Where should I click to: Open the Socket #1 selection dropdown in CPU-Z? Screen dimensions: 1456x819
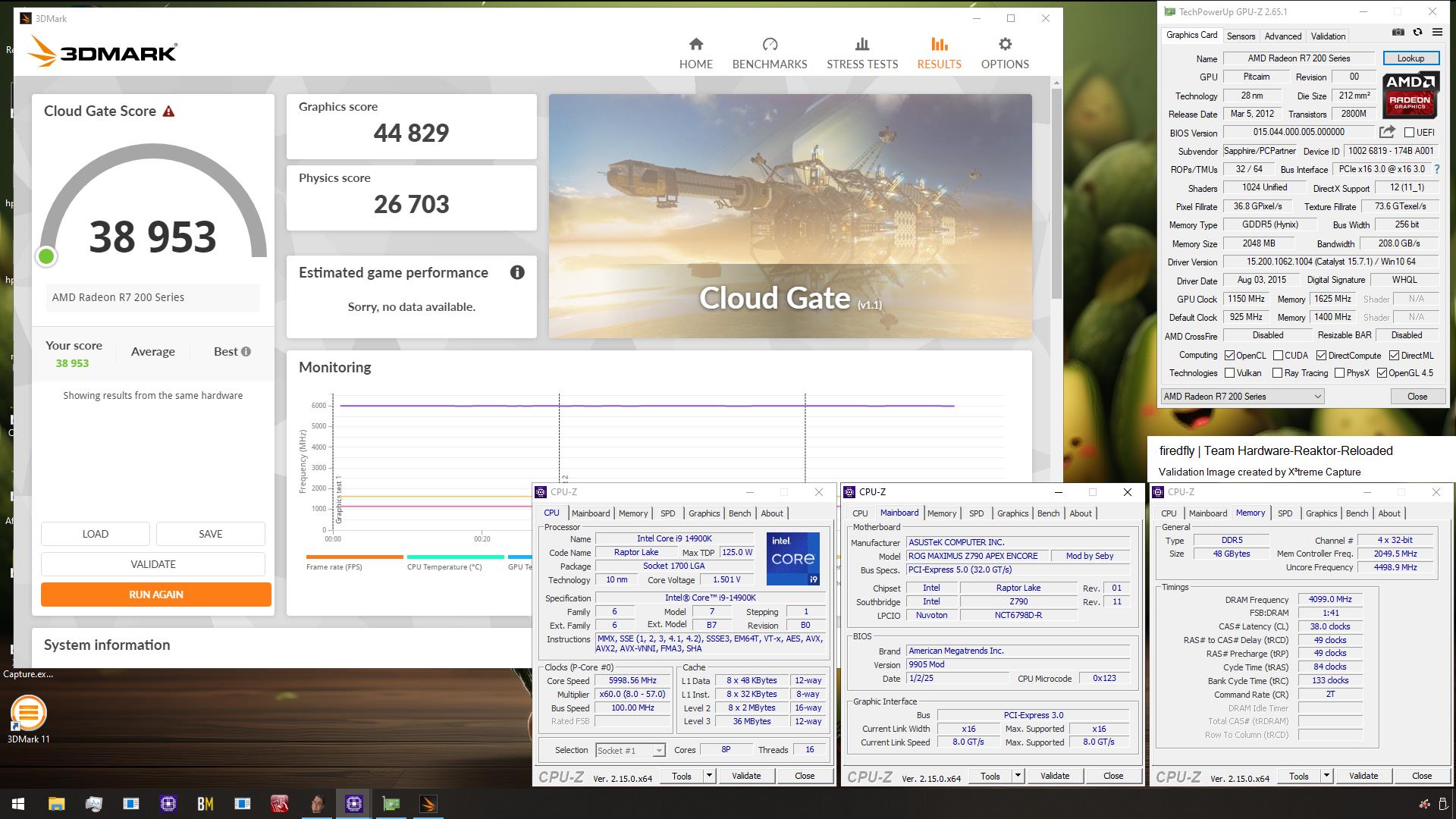(630, 750)
